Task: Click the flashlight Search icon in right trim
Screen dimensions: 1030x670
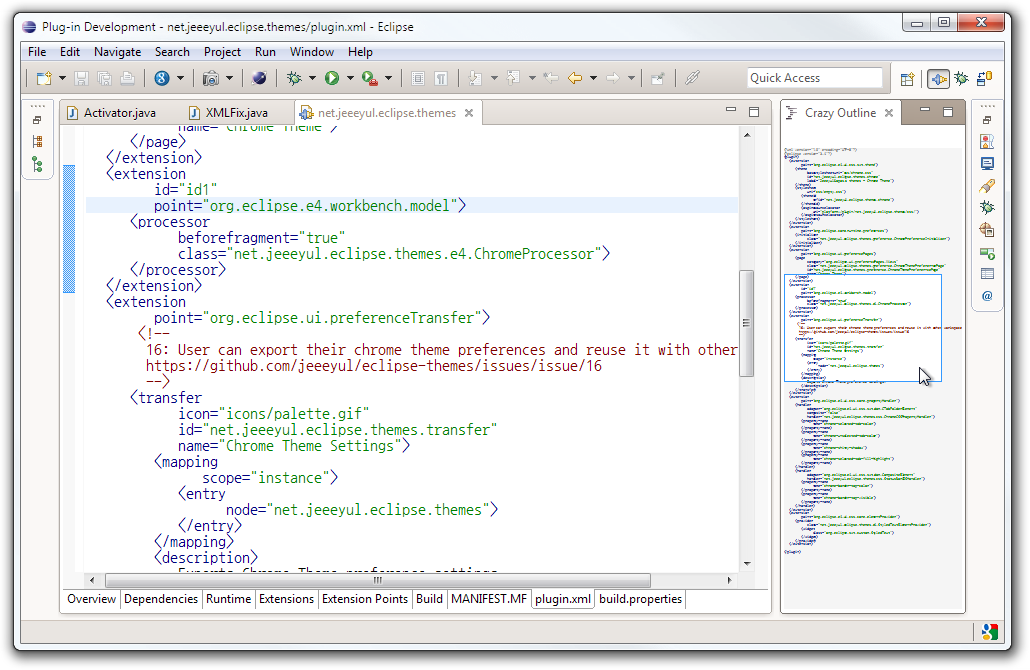Action: [987, 186]
